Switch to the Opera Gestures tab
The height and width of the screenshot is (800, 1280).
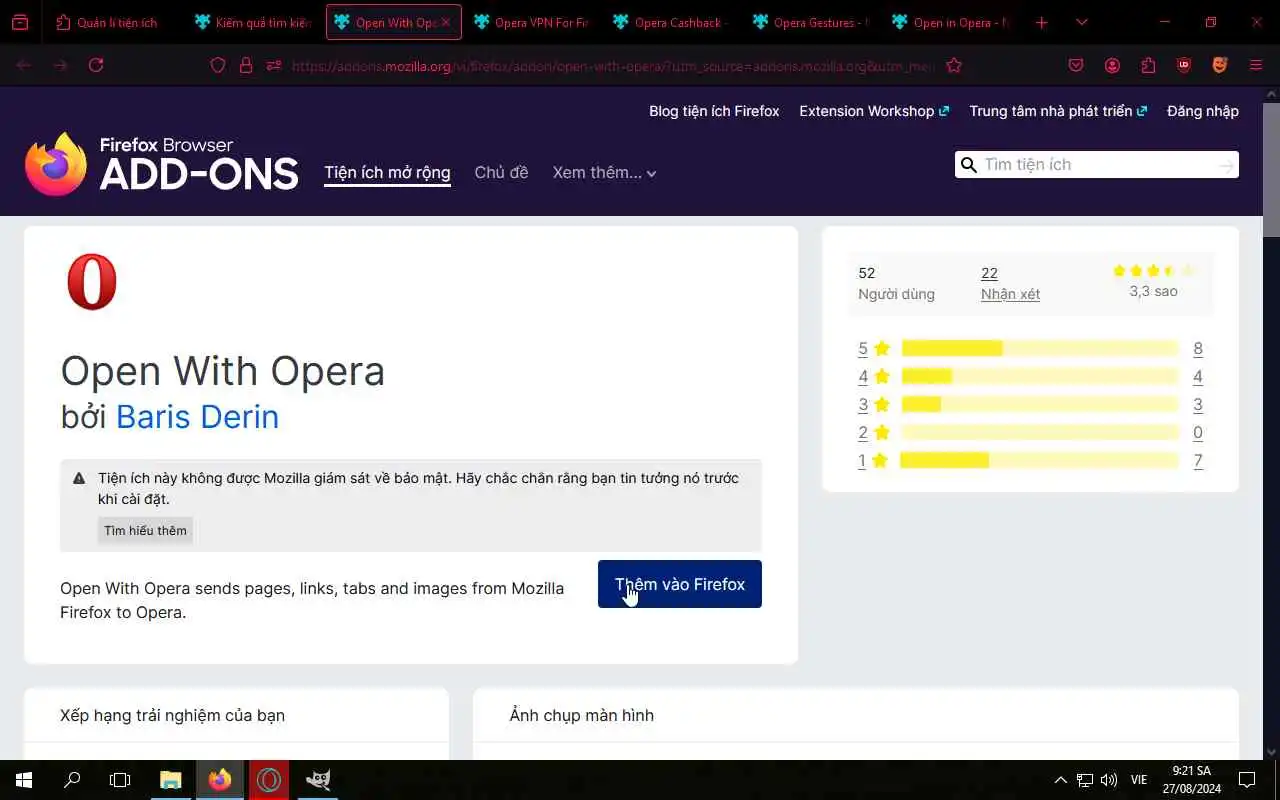coord(811,22)
